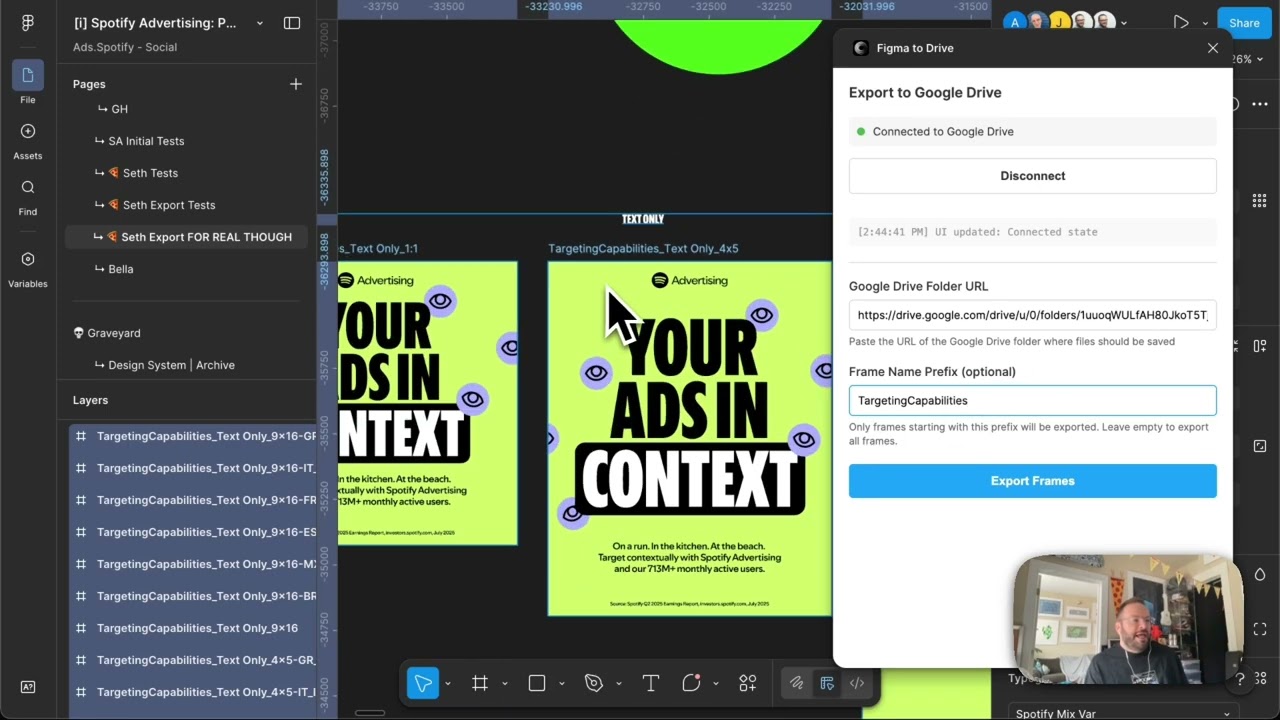Select layer TargetingCapabilities_Text Only_9×16-IT
Viewport: 1280px width, 720px height.
(193, 468)
